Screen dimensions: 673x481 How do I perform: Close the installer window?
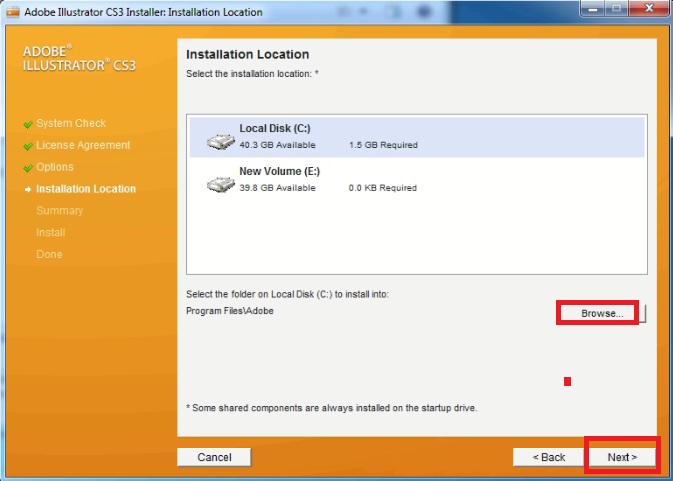point(649,8)
